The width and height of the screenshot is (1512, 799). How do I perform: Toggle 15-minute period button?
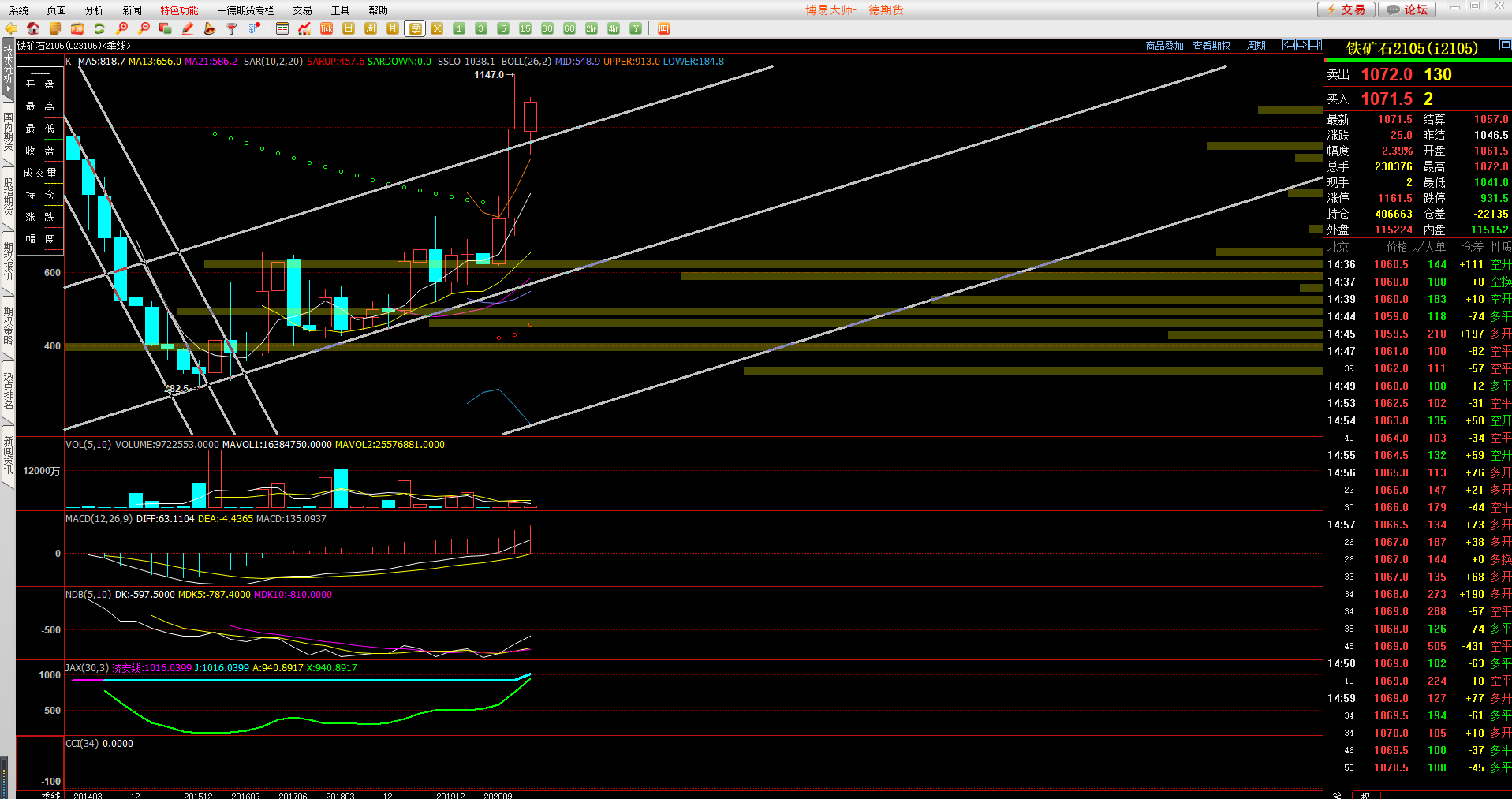pos(525,28)
